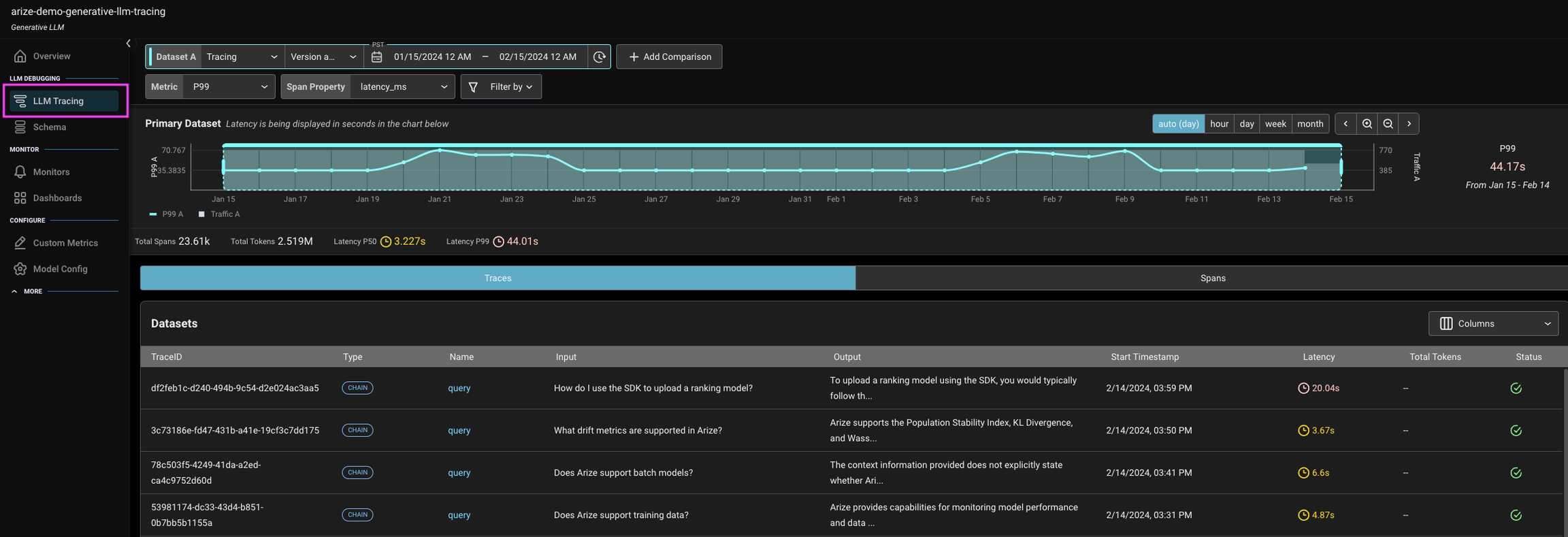This screenshot has width=1568, height=537.
Task: Grab the right chart range handle
Action: [x=1341, y=167]
